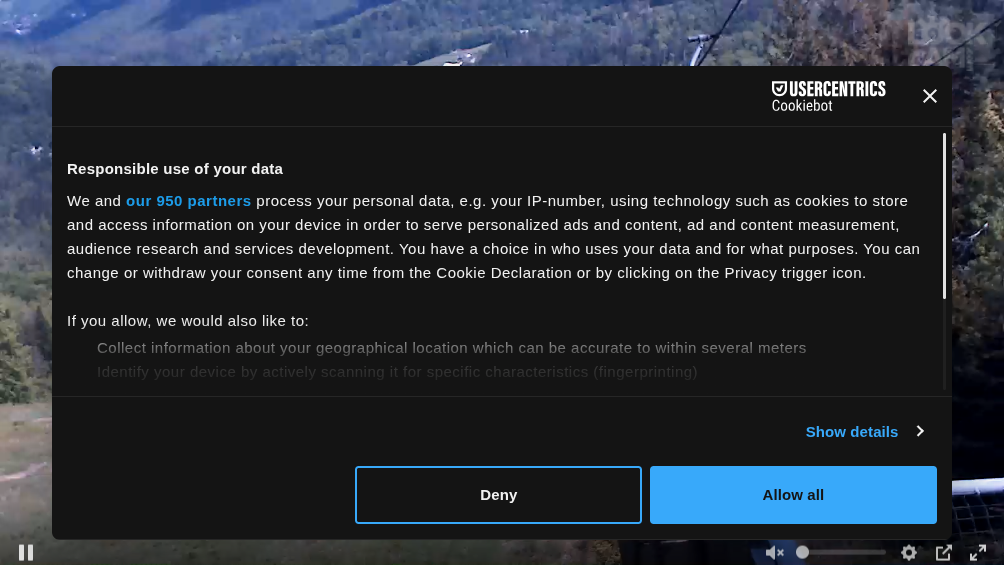The width and height of the screenshot is (1004, 565).
Task: Click the "Cookie Declaration" text in the paragraph
Action: (504, 273)
